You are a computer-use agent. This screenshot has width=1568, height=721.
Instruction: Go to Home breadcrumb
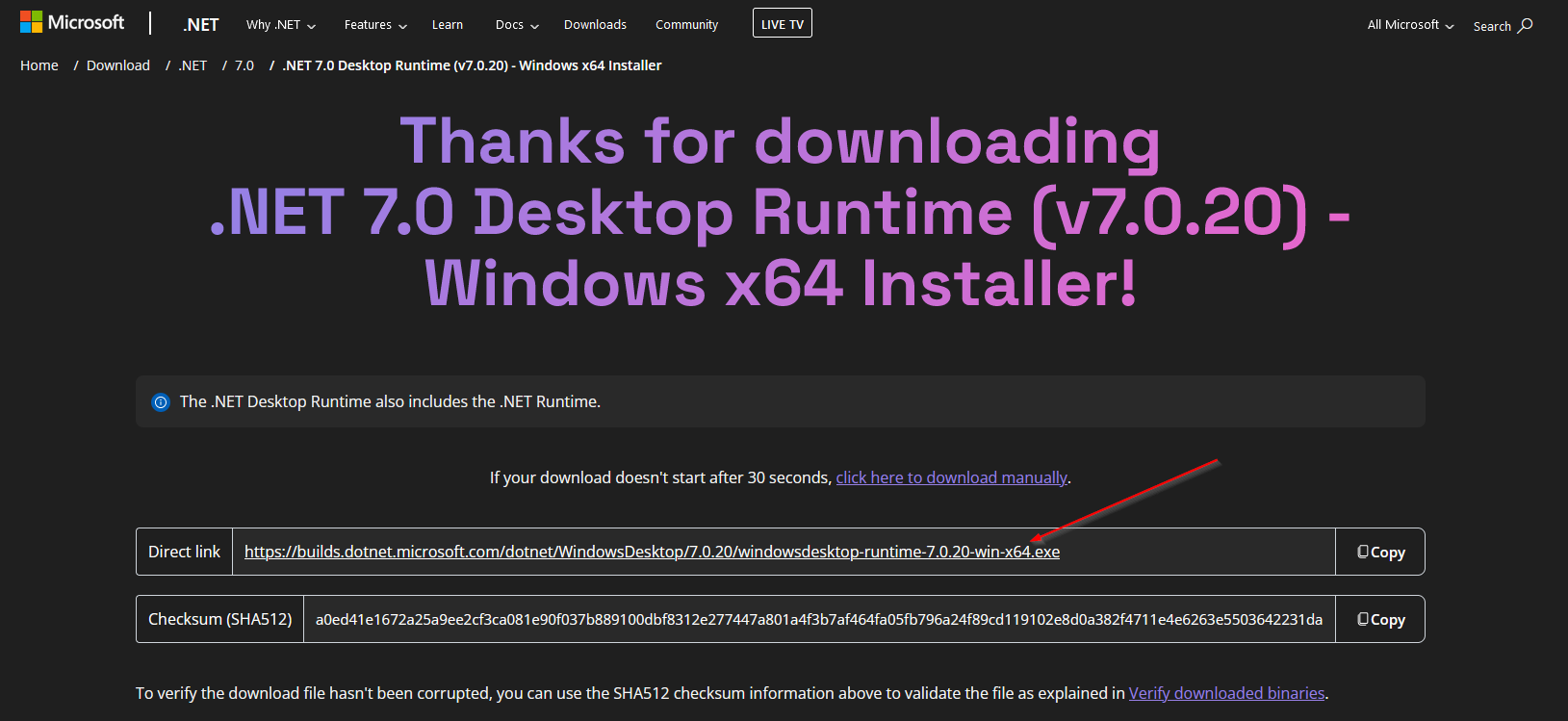[39, 65]
